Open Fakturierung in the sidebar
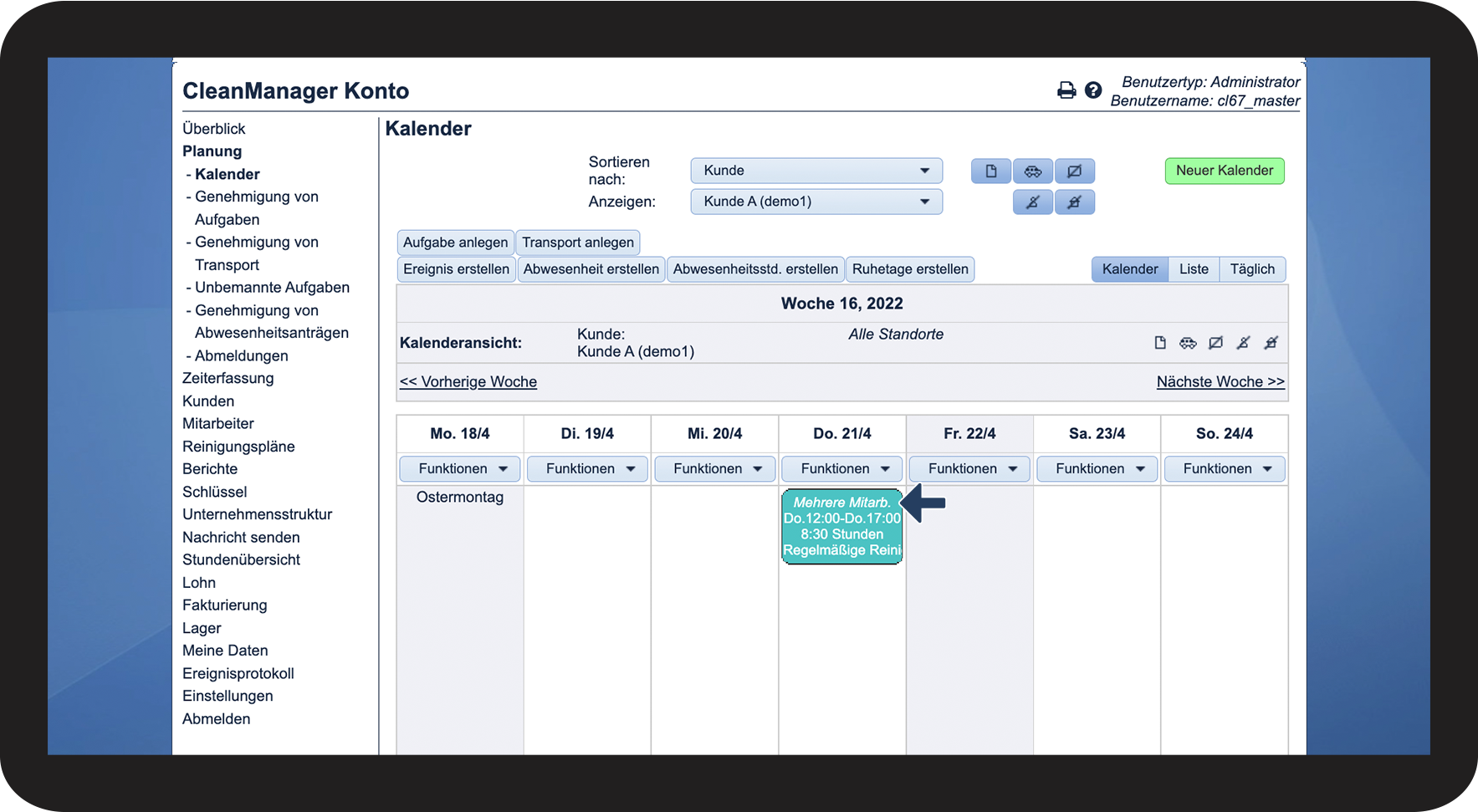This screenshot has width=1478, height=812. click(x=225, y=605)
